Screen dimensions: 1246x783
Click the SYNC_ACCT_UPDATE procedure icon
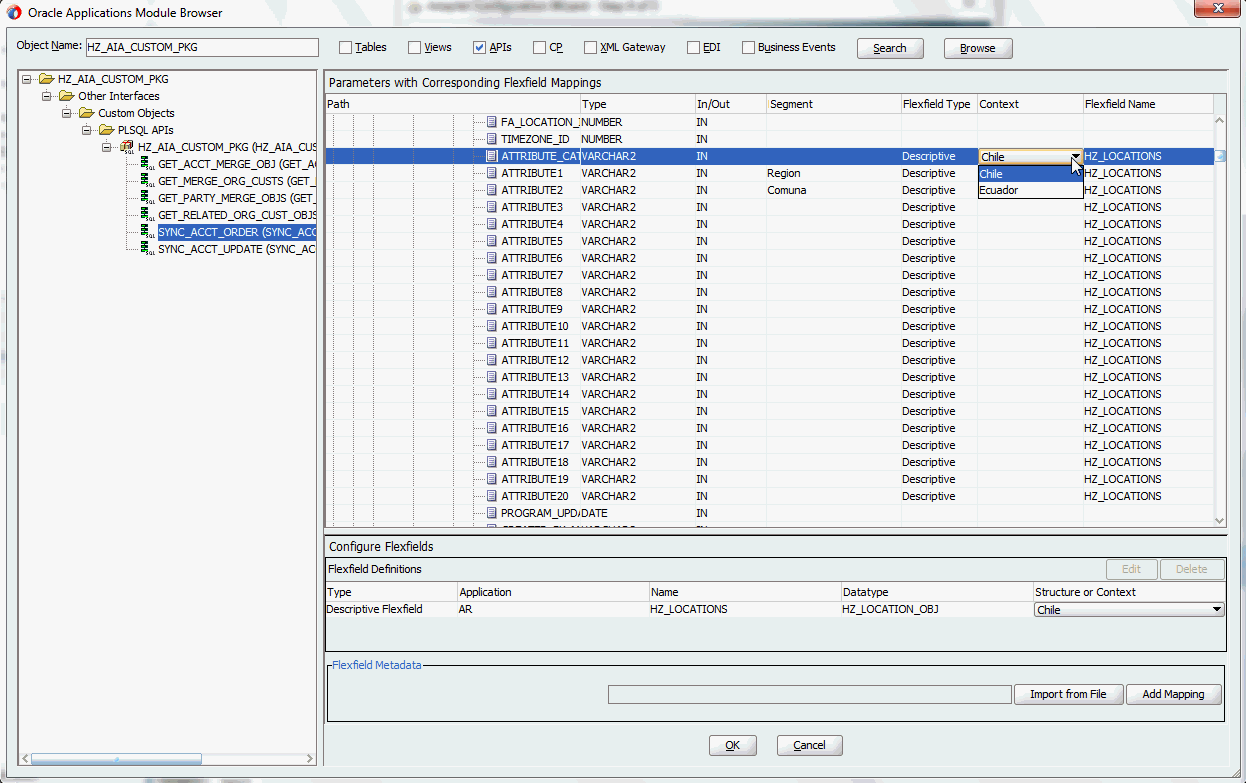(x=147, y=249)
